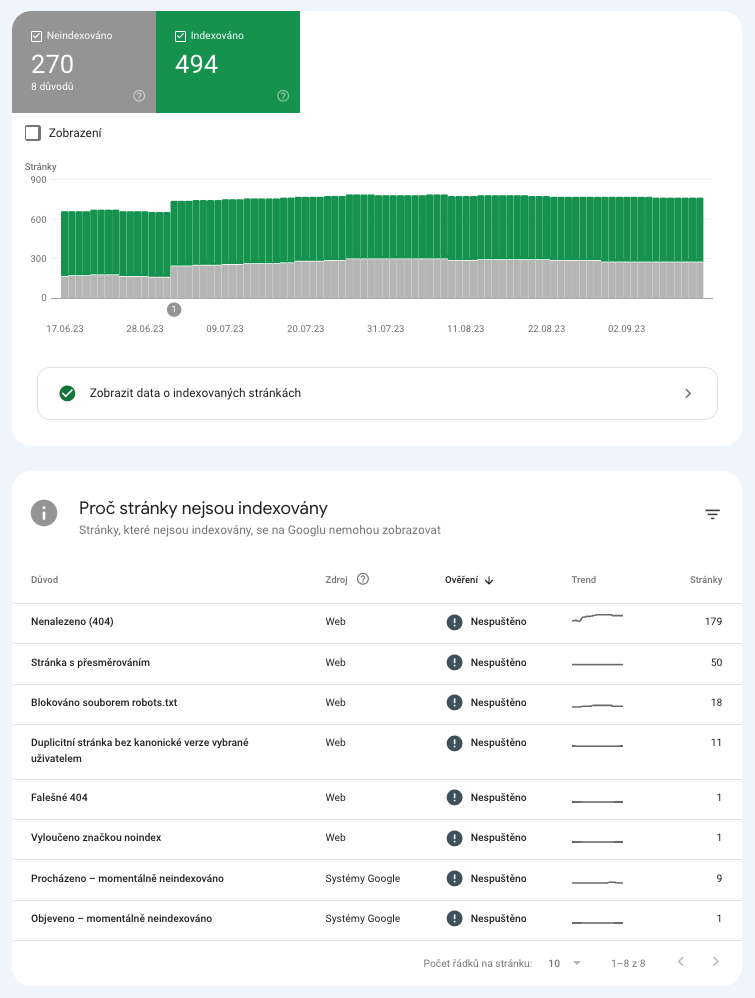This screenshot has height=998, width=755.
Task: Sort by Ověření column header
Action: [x=462, y=580]
